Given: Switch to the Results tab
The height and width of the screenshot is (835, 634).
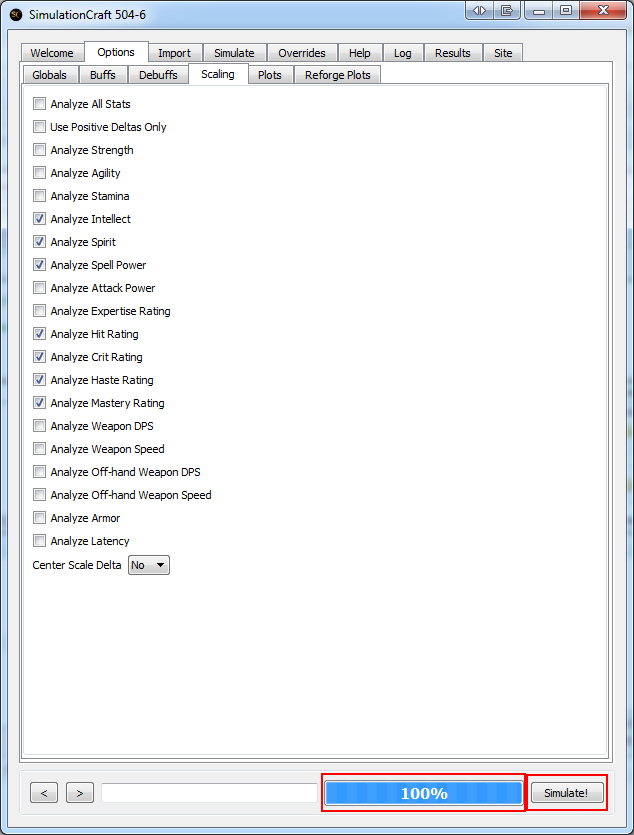Looking at the screenshot, I should [452, 53].
